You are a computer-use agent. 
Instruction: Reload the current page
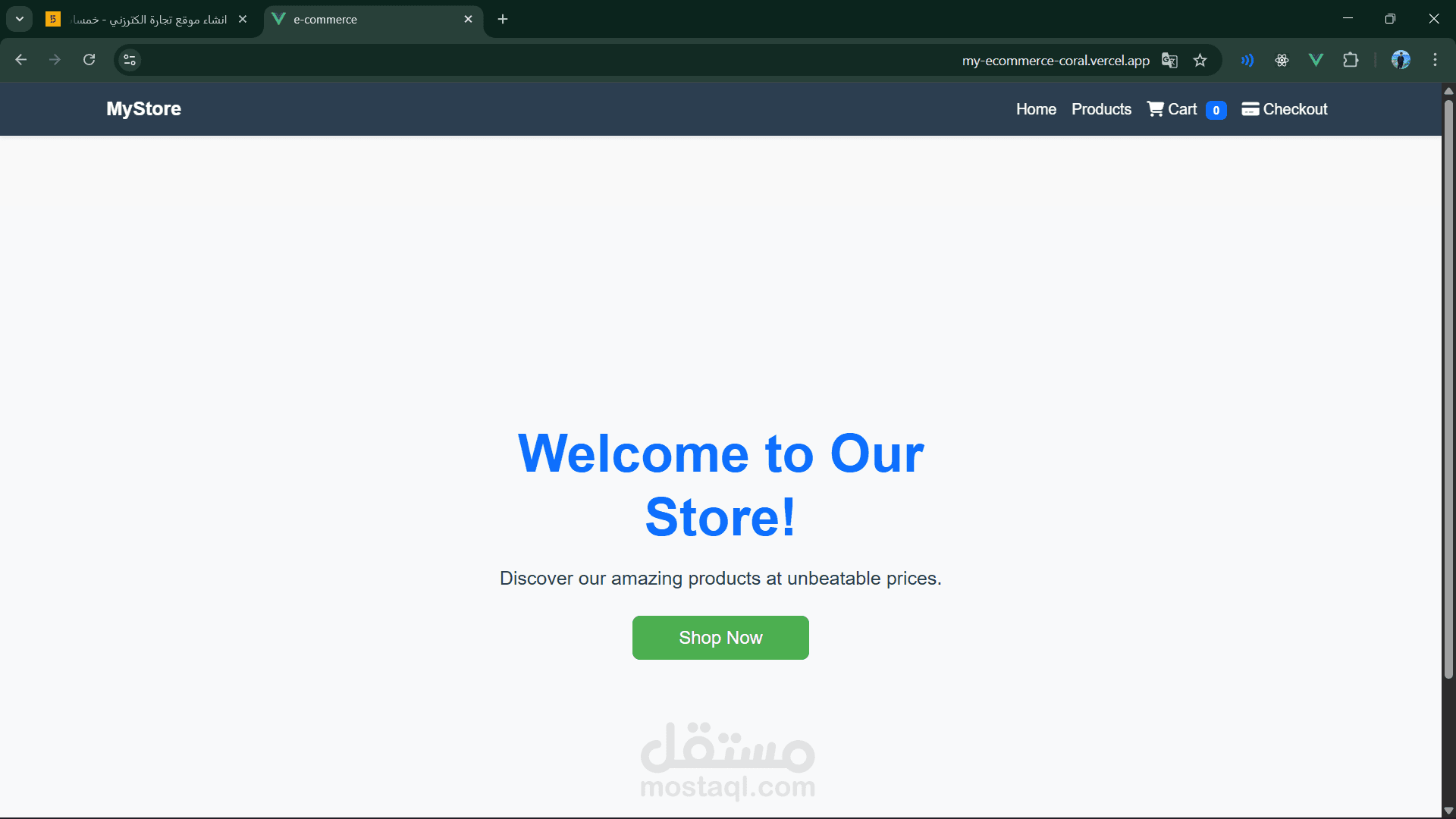[x=89, y=60]
